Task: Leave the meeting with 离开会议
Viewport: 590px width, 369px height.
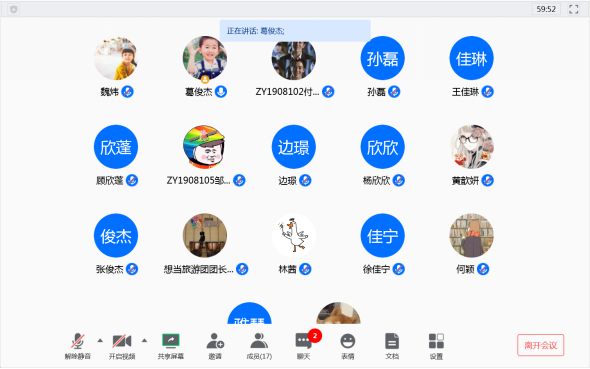Action: coord(540,345)
